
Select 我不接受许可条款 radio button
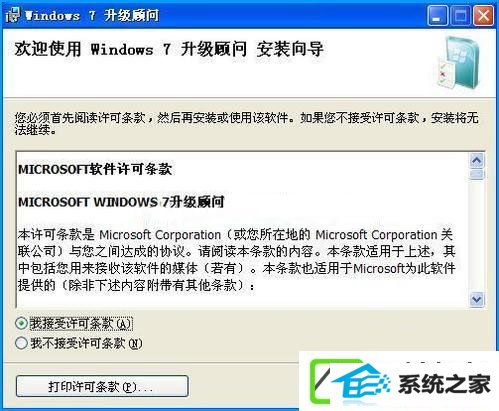tap(21, 343)
